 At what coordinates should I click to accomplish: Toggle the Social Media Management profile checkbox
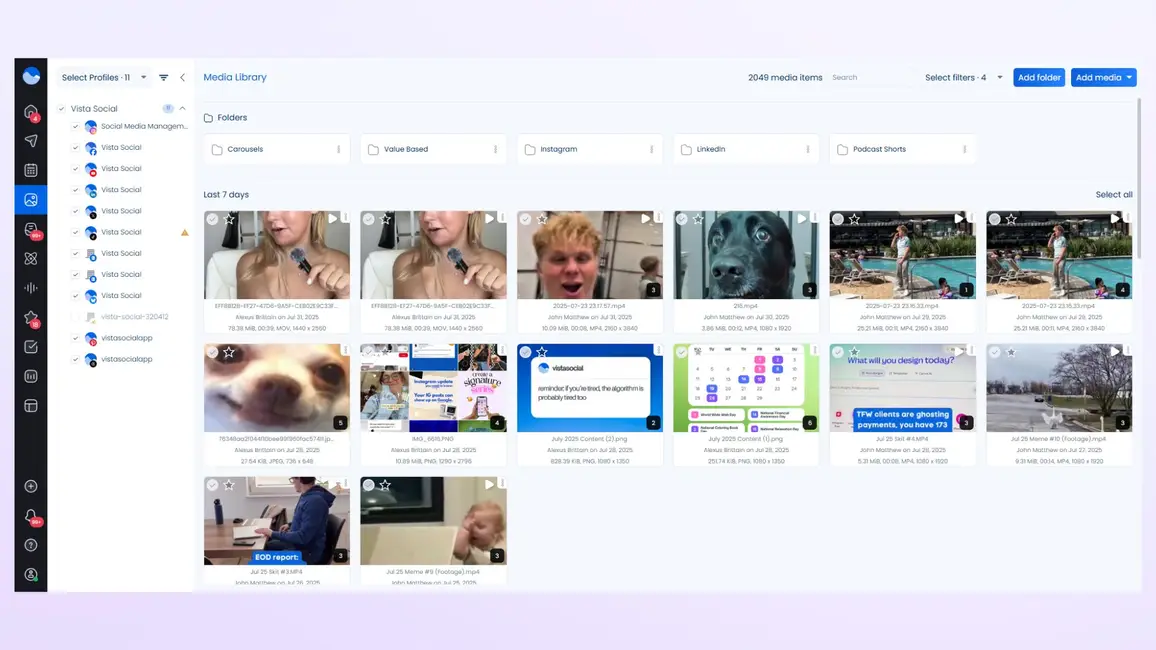coord(75,127)
